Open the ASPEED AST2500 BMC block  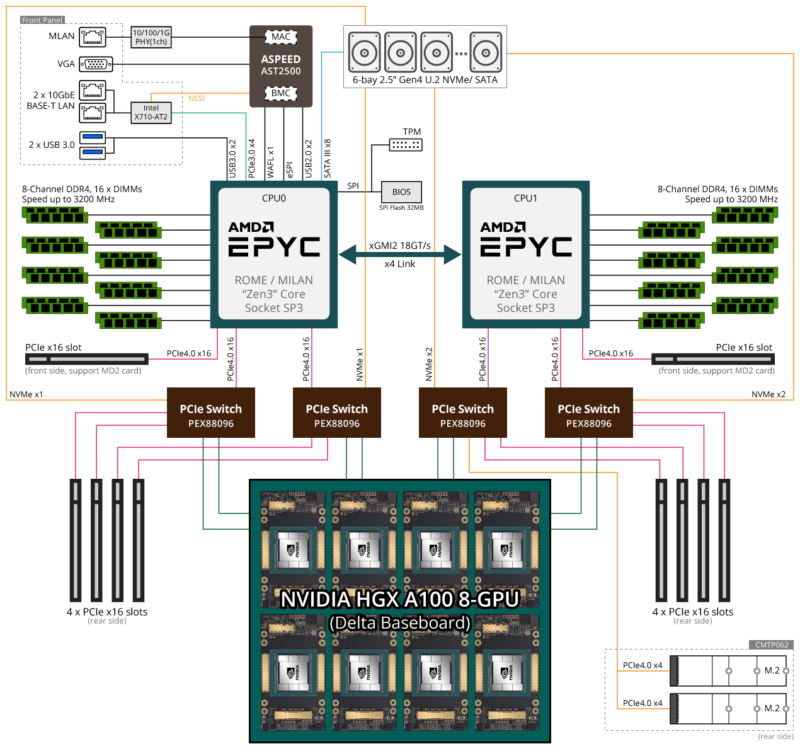coord(280,66)
